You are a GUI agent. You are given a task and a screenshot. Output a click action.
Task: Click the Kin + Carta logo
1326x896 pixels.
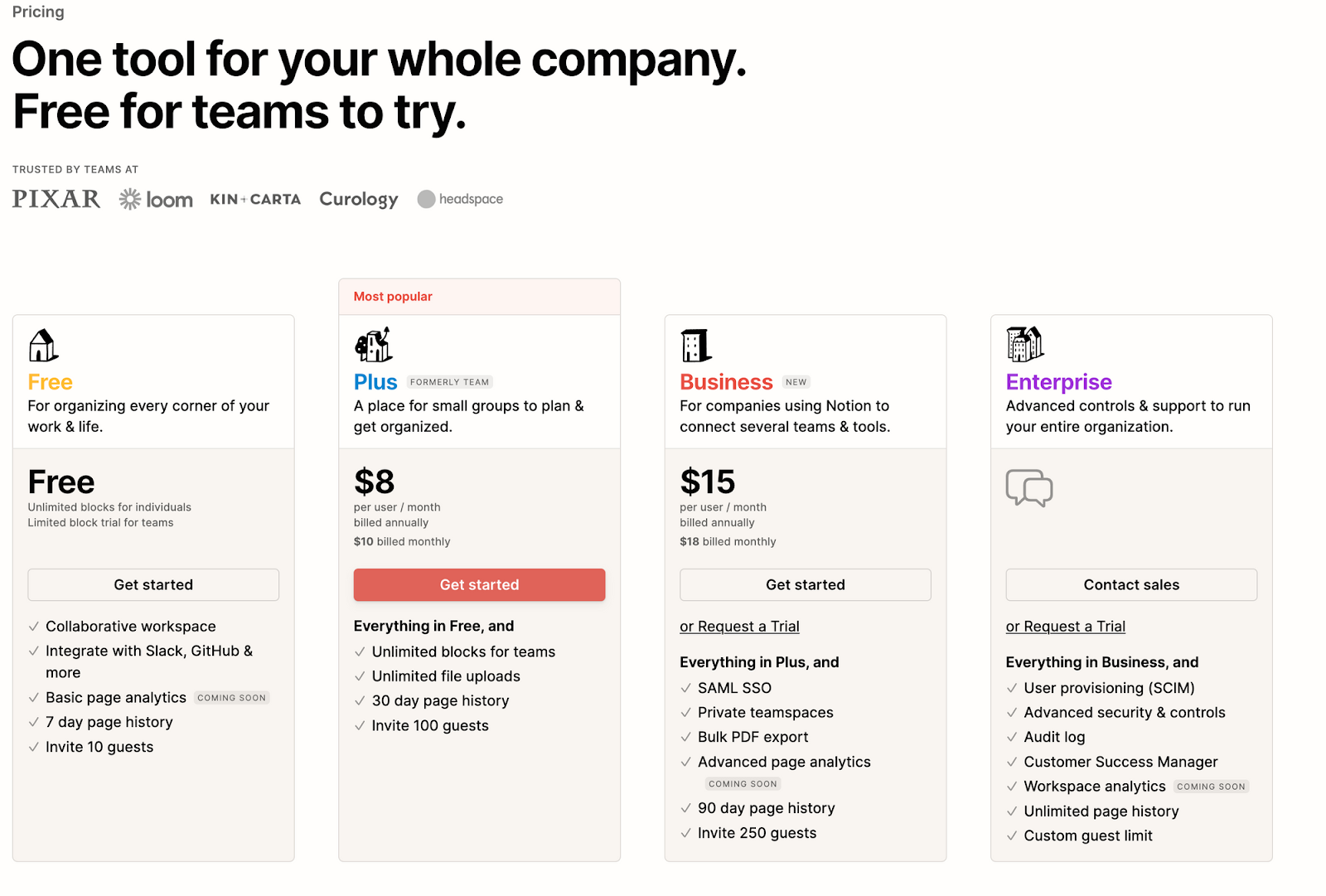click(x=255, y=199)
